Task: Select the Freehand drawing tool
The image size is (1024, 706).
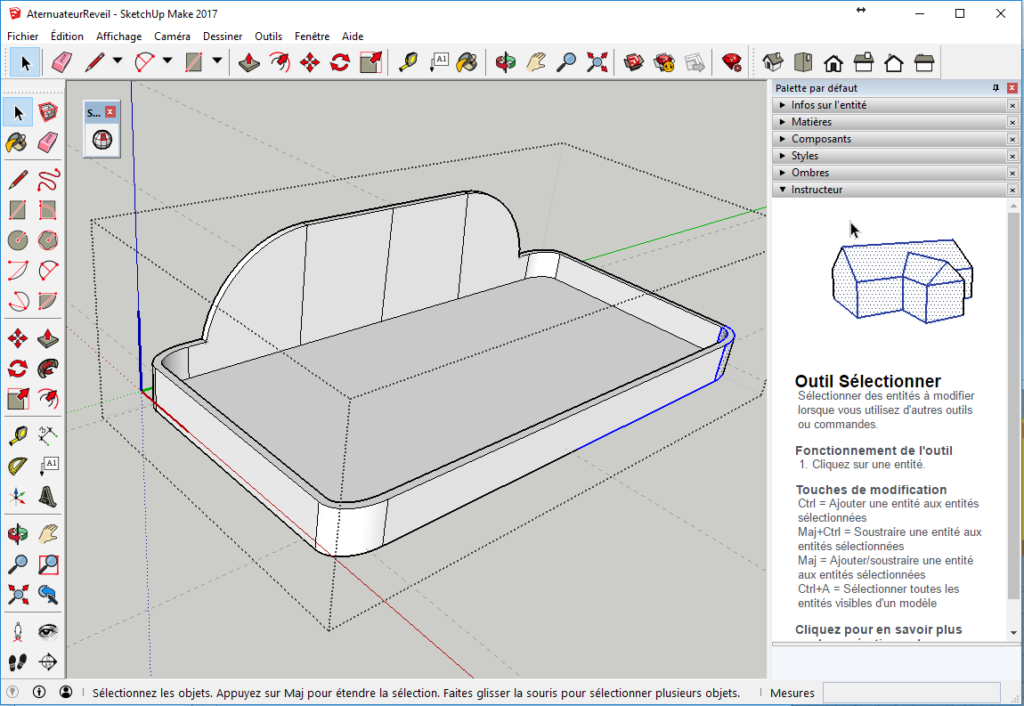Action: click(x=47, y=180)
